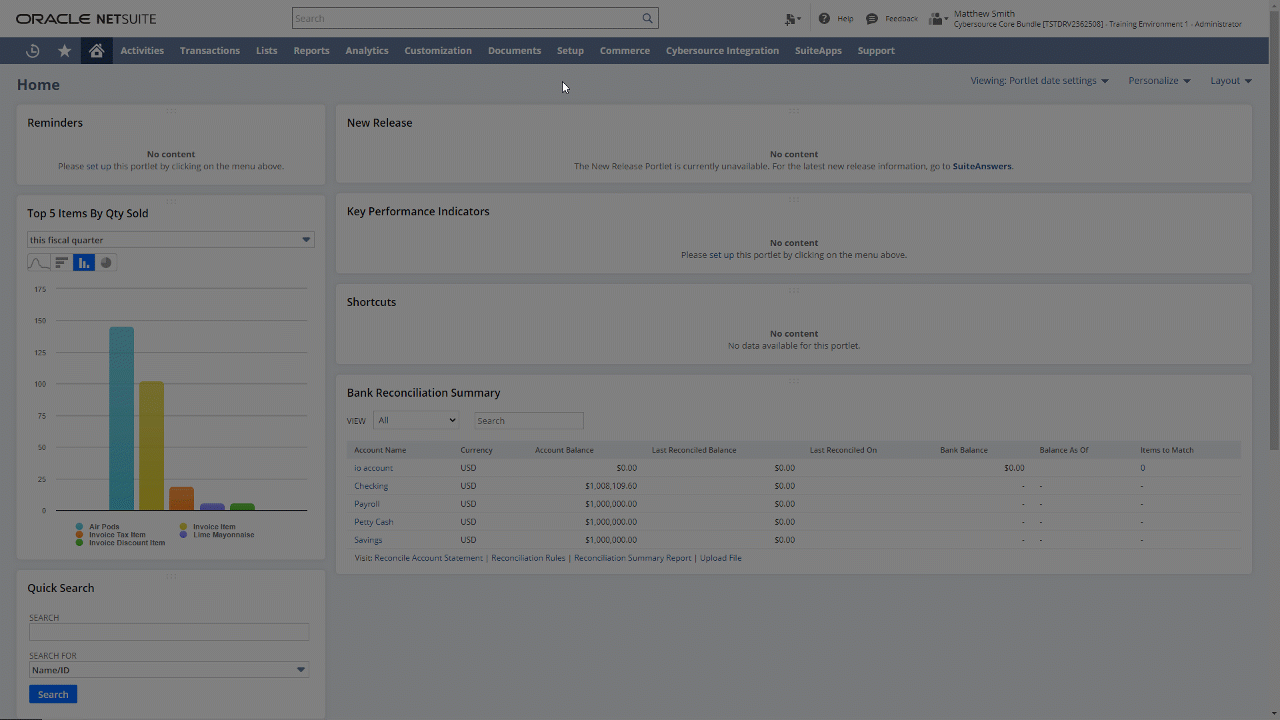Switch chart to line graph view

tap(38, 263)
